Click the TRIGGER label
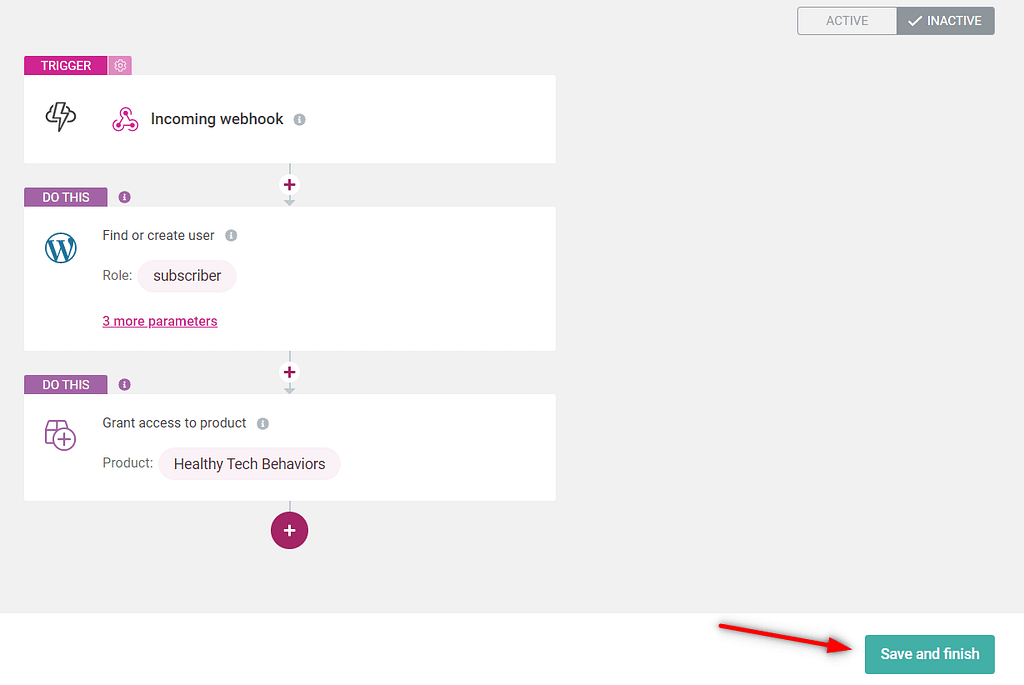The image size is (1024, 685). coord(66,65)
